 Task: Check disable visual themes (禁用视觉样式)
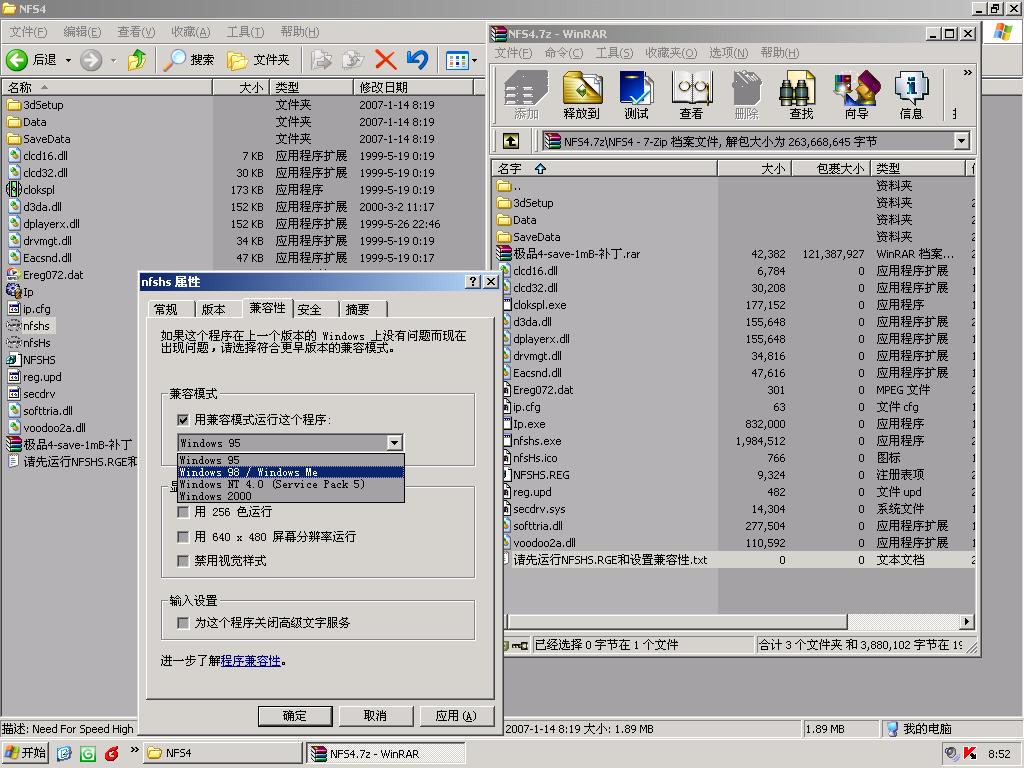coord(183,561)
